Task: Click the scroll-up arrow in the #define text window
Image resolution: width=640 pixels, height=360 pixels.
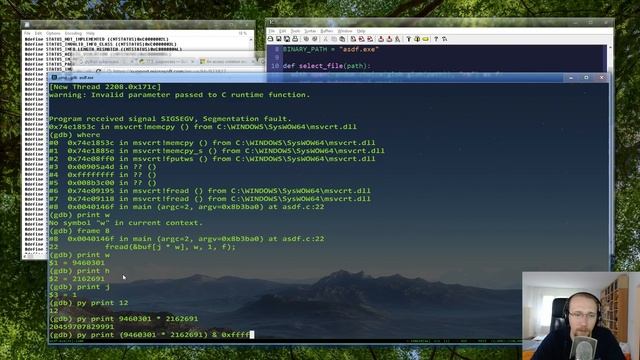Action: point(251,40)
